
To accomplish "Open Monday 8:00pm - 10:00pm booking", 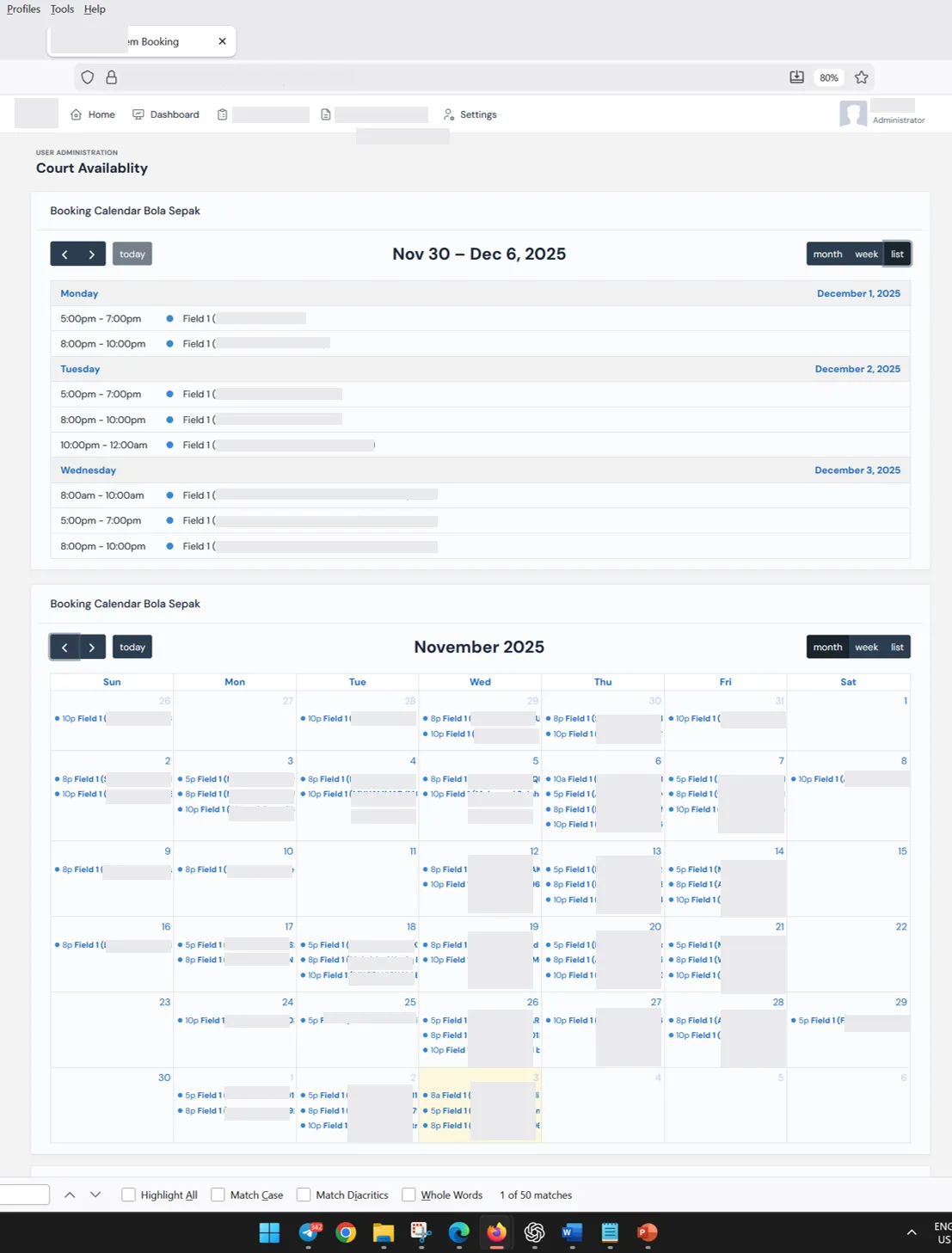I will [480, 343].
